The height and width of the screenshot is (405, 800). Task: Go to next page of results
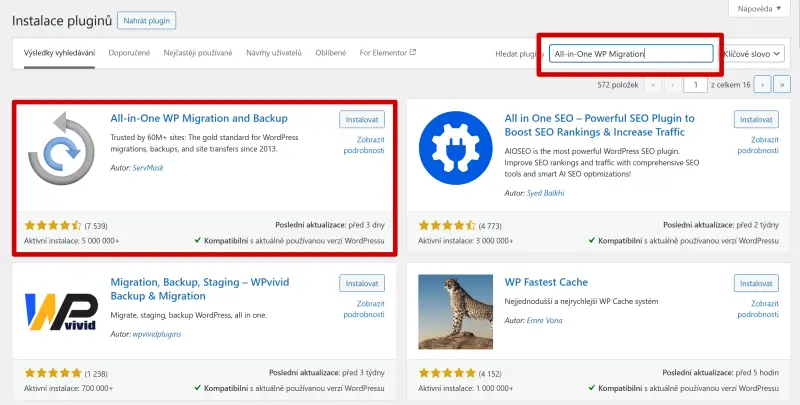click(x=762, y=85)
